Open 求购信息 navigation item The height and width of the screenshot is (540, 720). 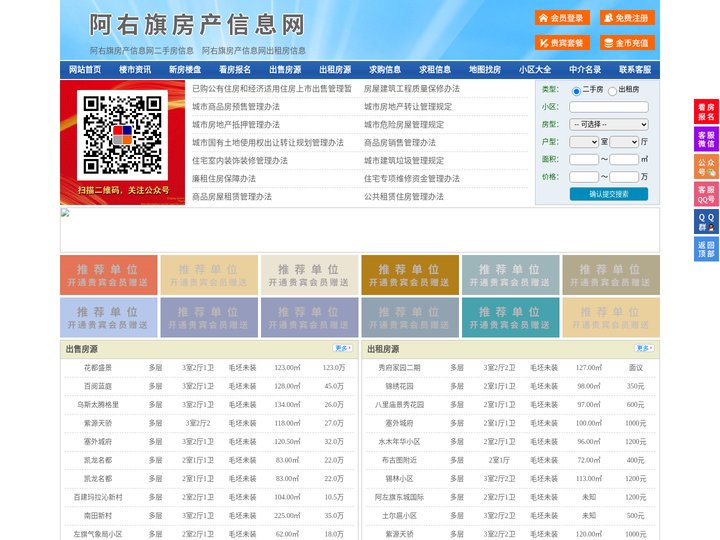385,70
